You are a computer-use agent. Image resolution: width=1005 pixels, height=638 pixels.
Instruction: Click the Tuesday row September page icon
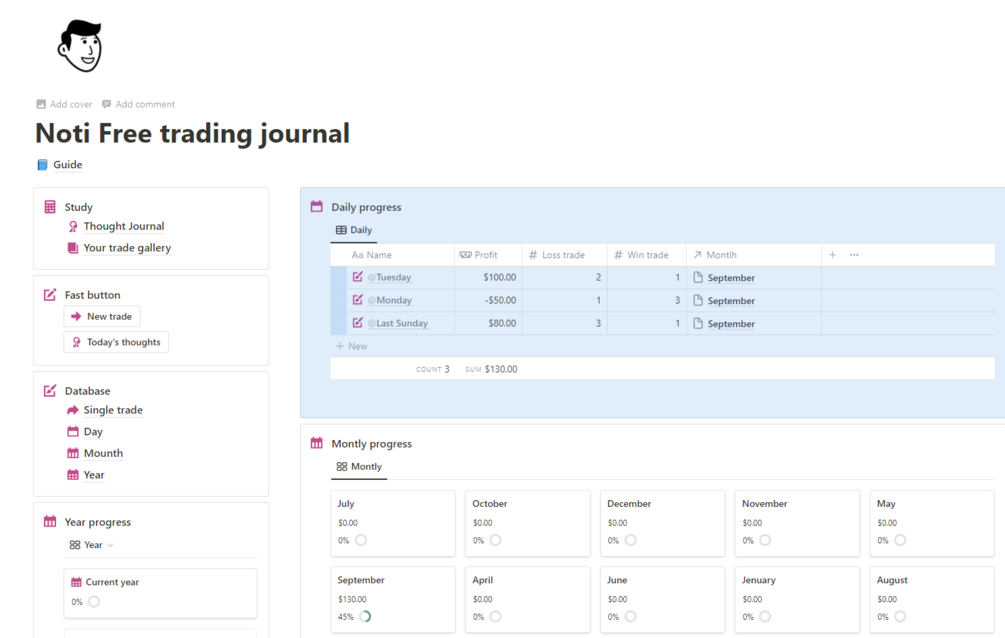click(x=698, y=278)
